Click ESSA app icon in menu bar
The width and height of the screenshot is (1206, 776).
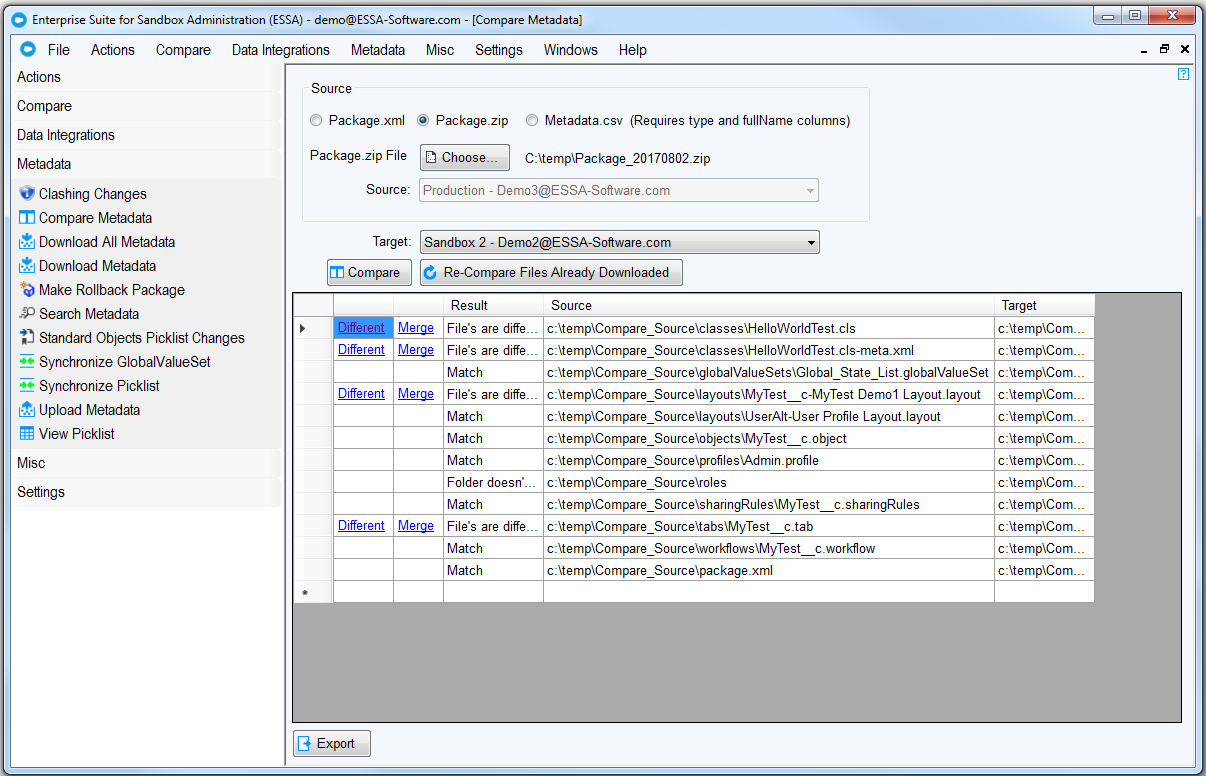tap(28, 50)
